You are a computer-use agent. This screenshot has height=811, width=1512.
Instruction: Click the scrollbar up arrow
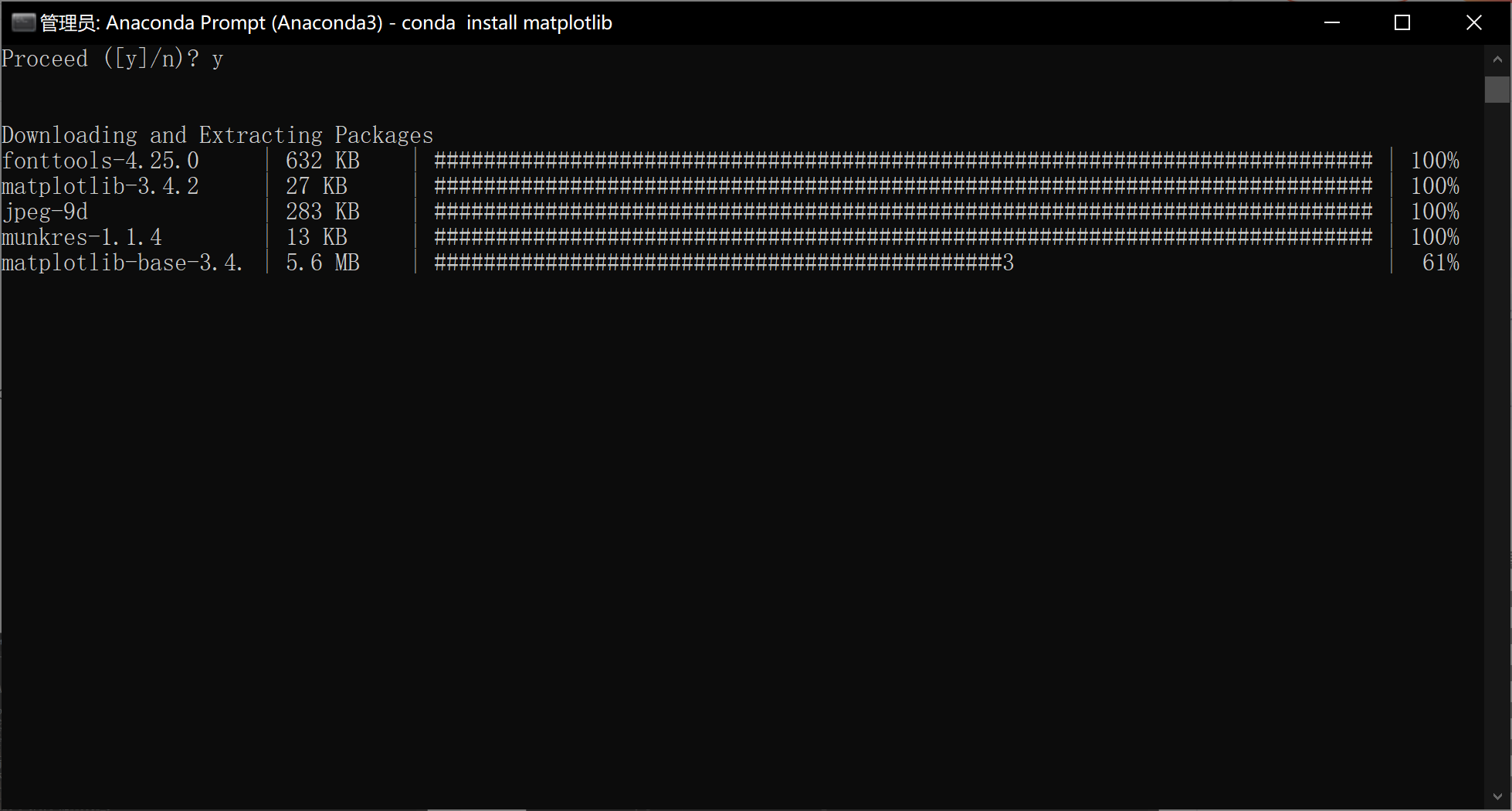pos(1497,59)
